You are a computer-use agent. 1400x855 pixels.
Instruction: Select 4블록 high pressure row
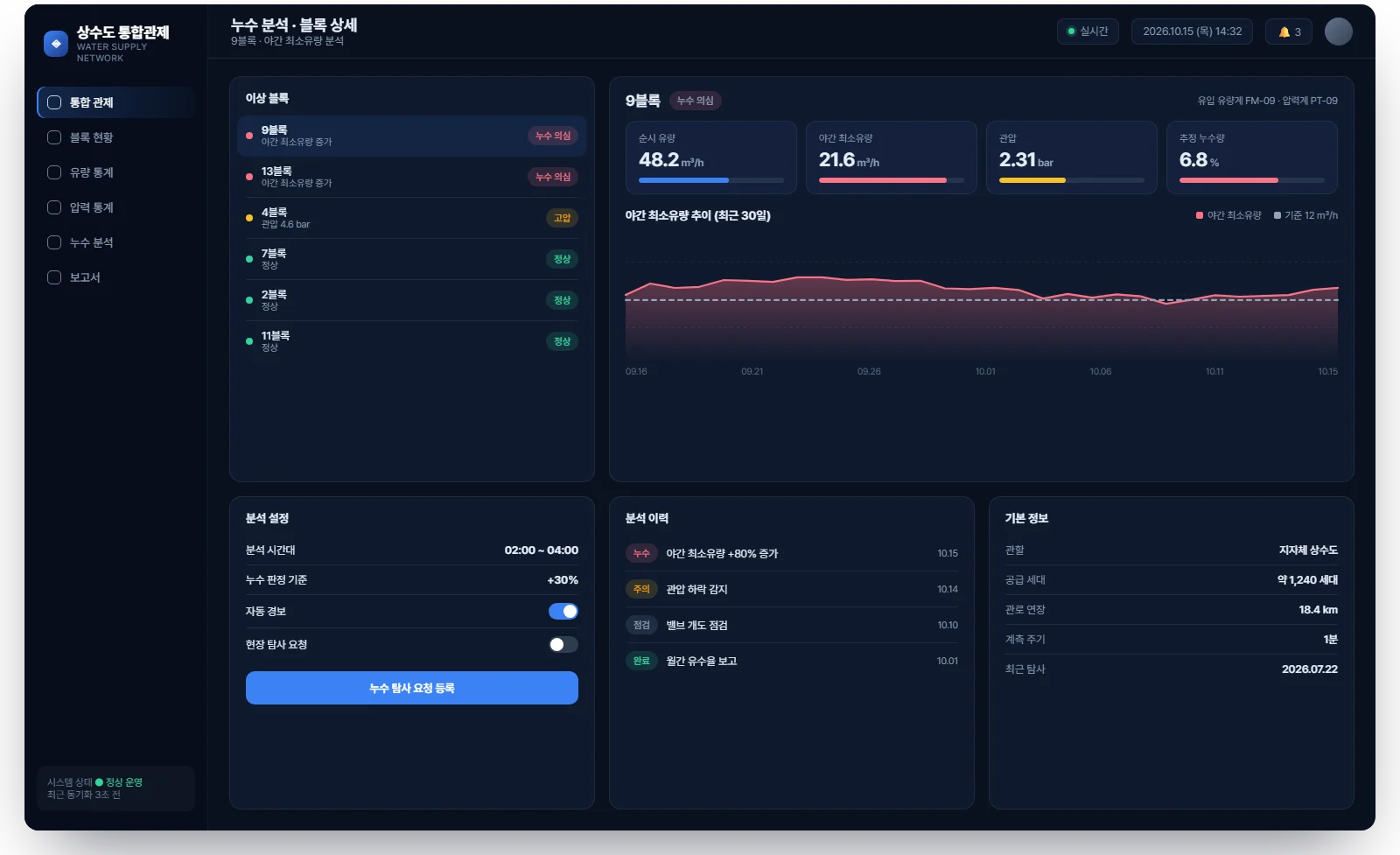pos(412,218)
